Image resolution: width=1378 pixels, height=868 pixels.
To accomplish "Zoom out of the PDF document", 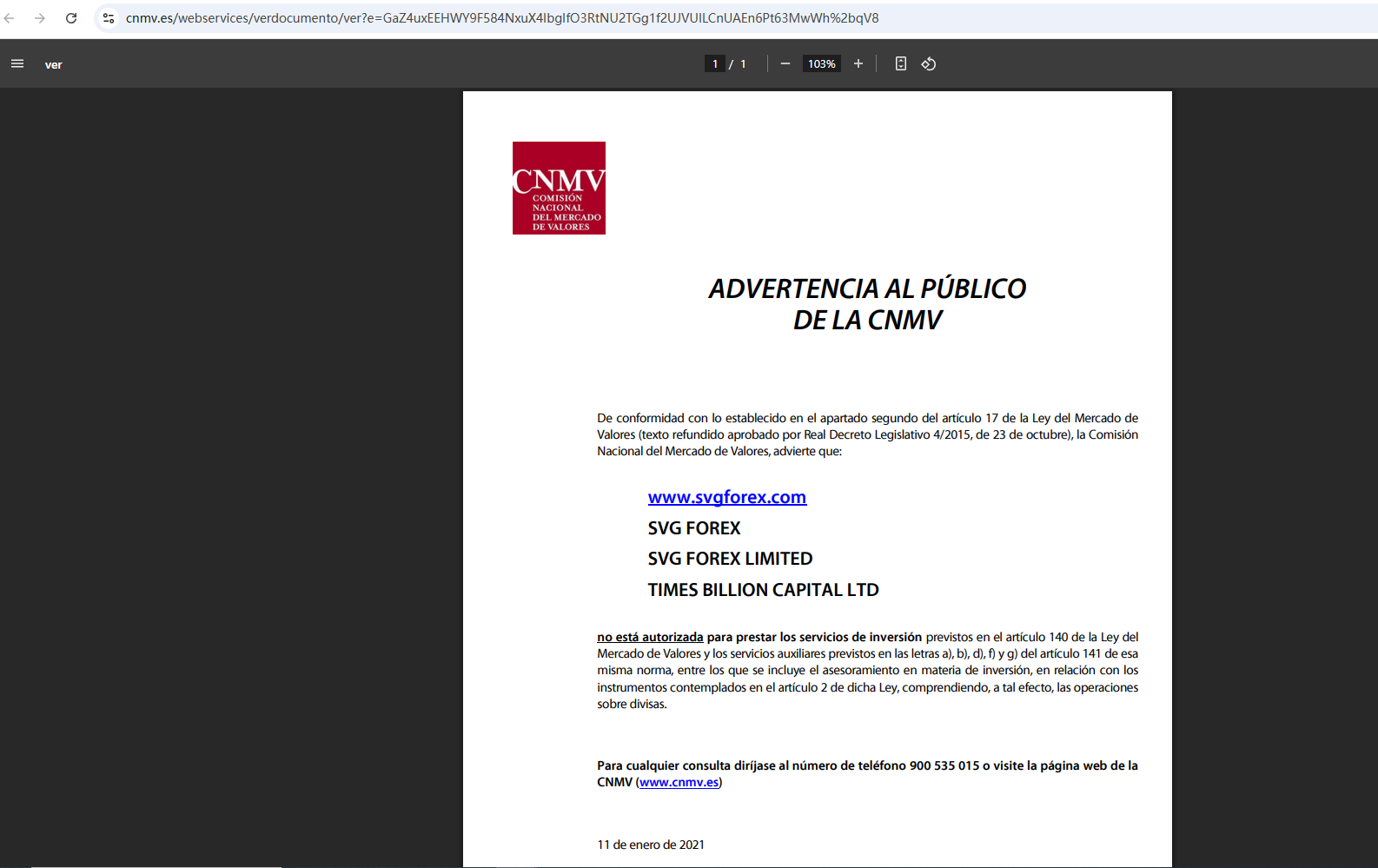I will tap(785, 63).
